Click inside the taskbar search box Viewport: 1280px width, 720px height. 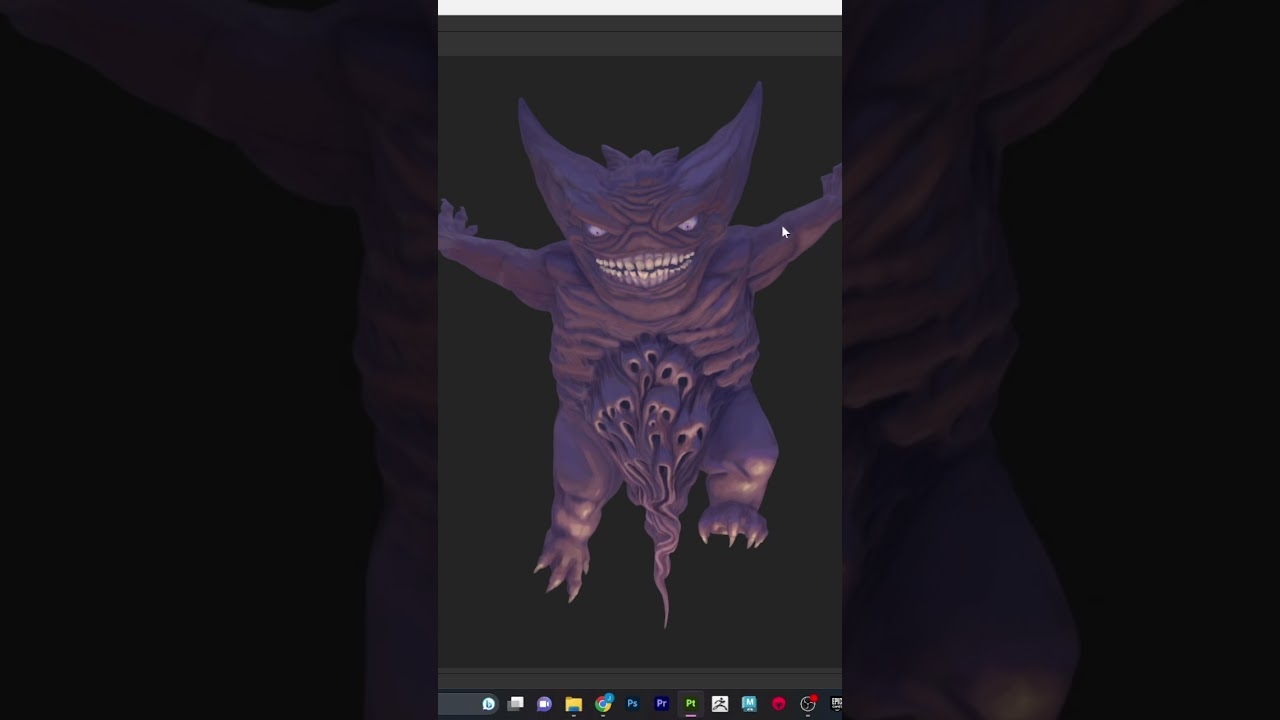458,704
